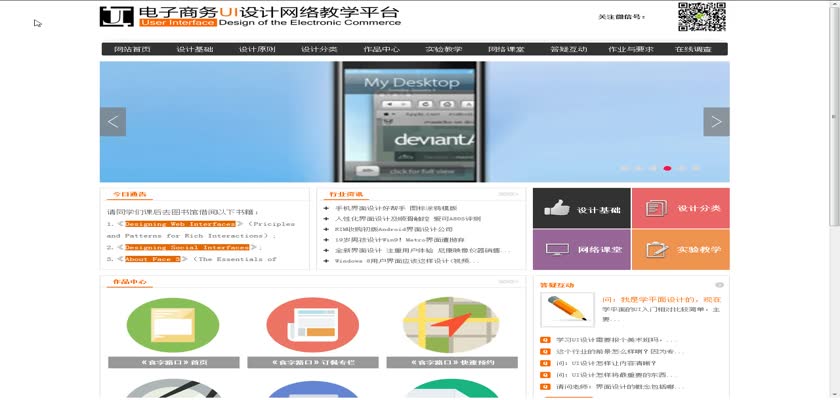Open 设计分类 red documents tile
This screenshot has width=840, height=400.
click(680, 208)
